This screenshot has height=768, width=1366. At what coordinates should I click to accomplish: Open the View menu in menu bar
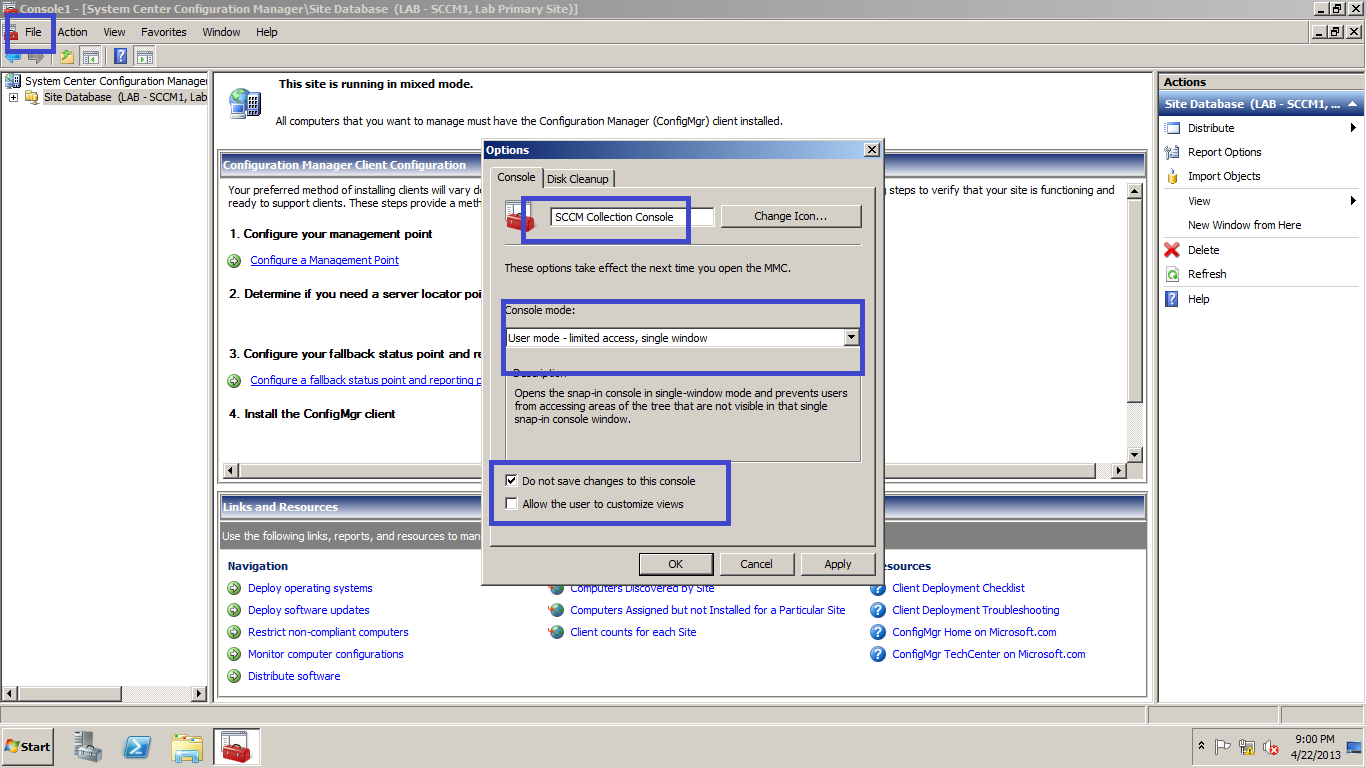(x=114, y=32)
